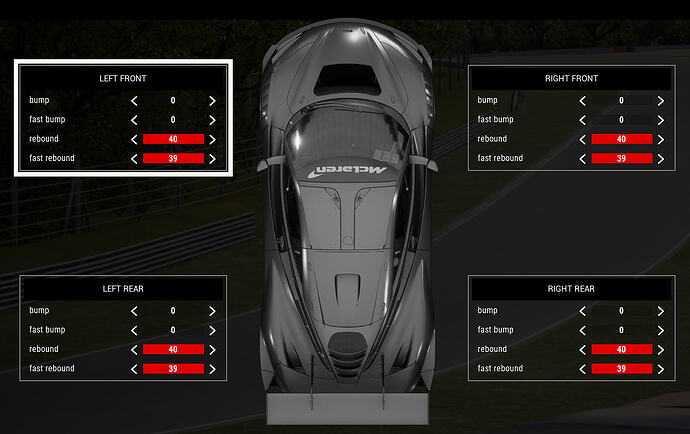
Task: Click the 'fast rebound' label in Left Rear
Action: 52,368
